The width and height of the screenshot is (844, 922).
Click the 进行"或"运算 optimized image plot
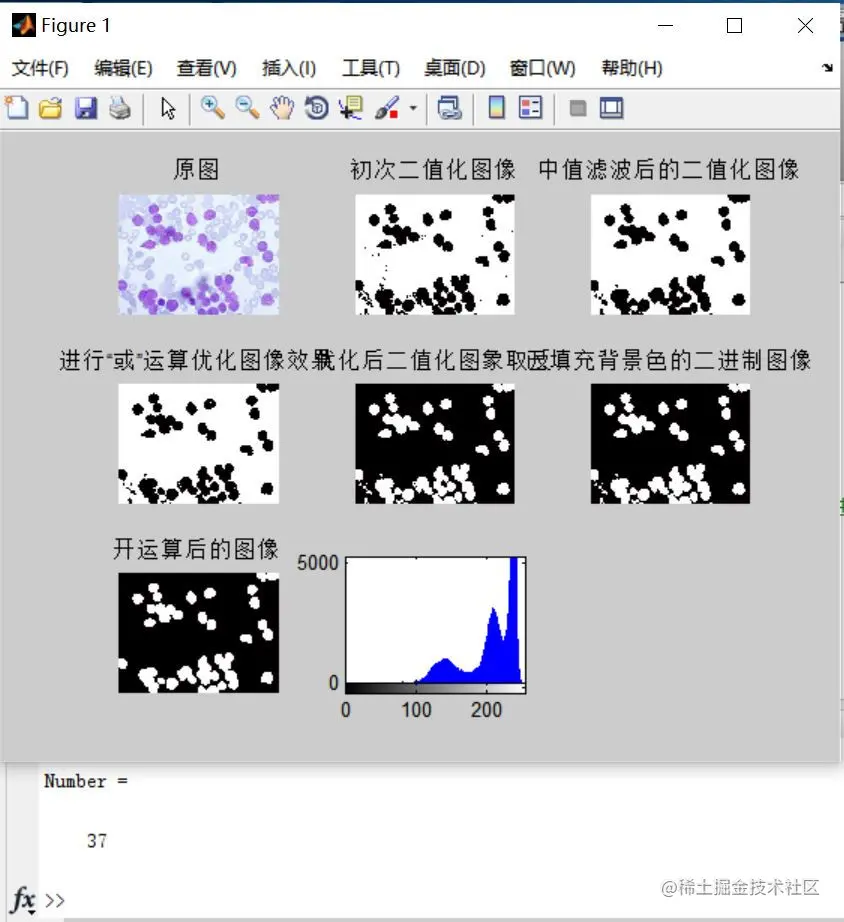[x=199, y=444]
